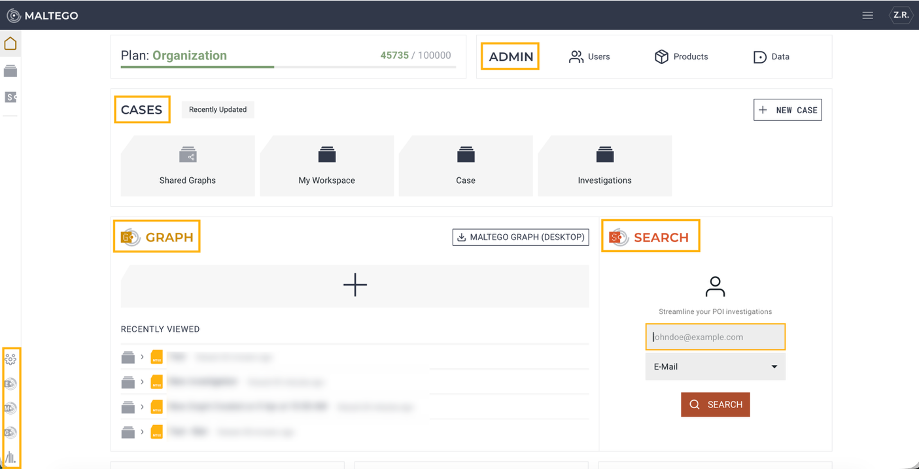Click the Maltego logo in header
Screen dimensions: 920x470
pos(42,16)
